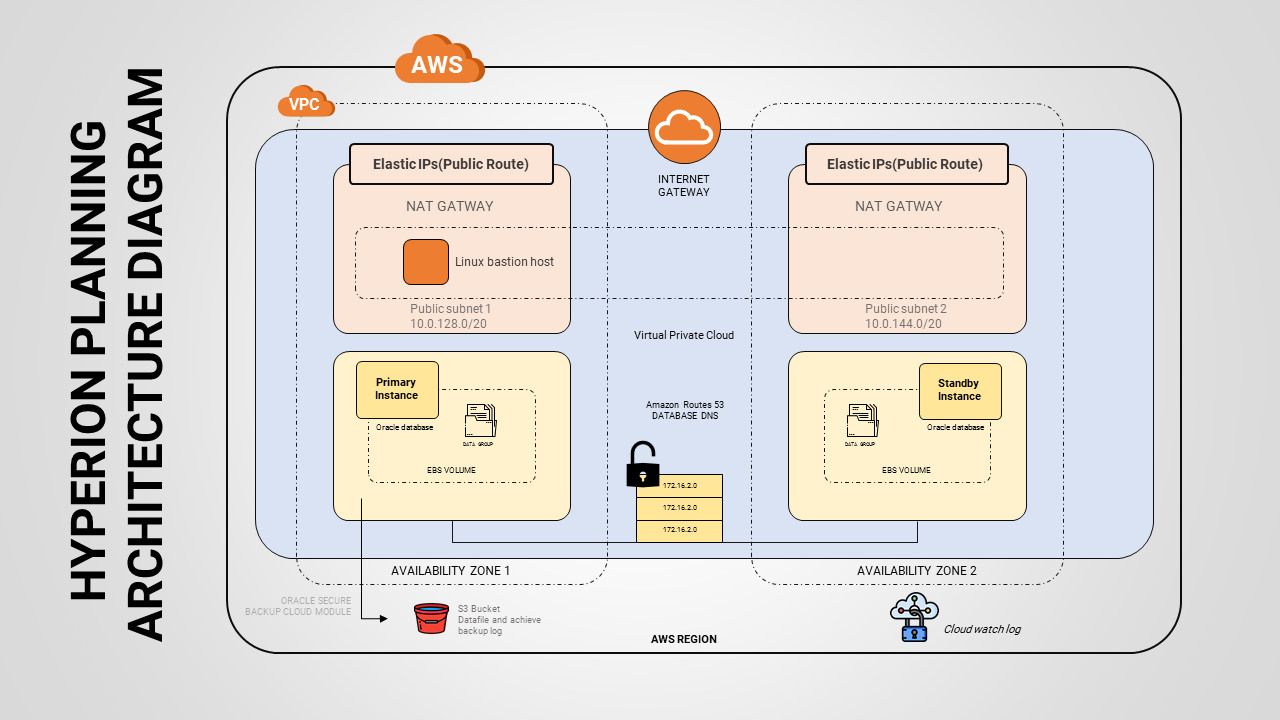1280x720 pixels.
Task: Select the AVAILABILITY ZONE 2 label
Action: point(917,571)
